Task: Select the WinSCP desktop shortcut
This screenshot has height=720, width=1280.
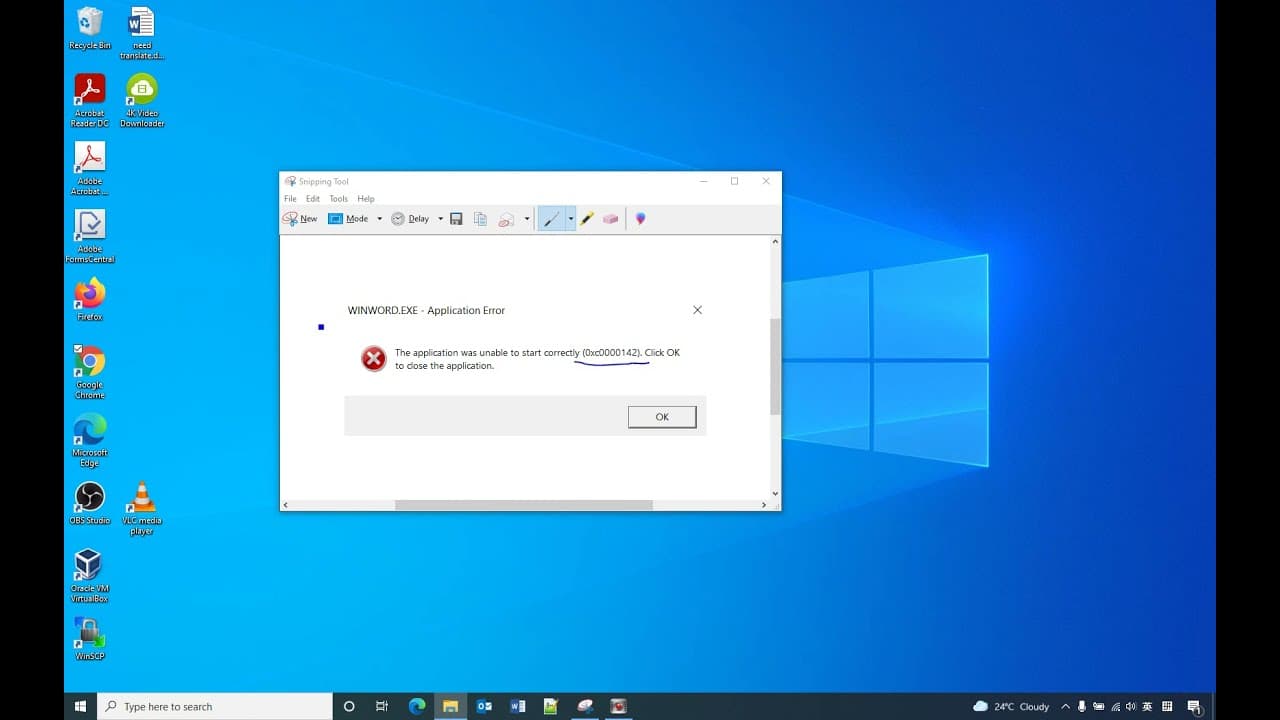Action: (90, 638)
